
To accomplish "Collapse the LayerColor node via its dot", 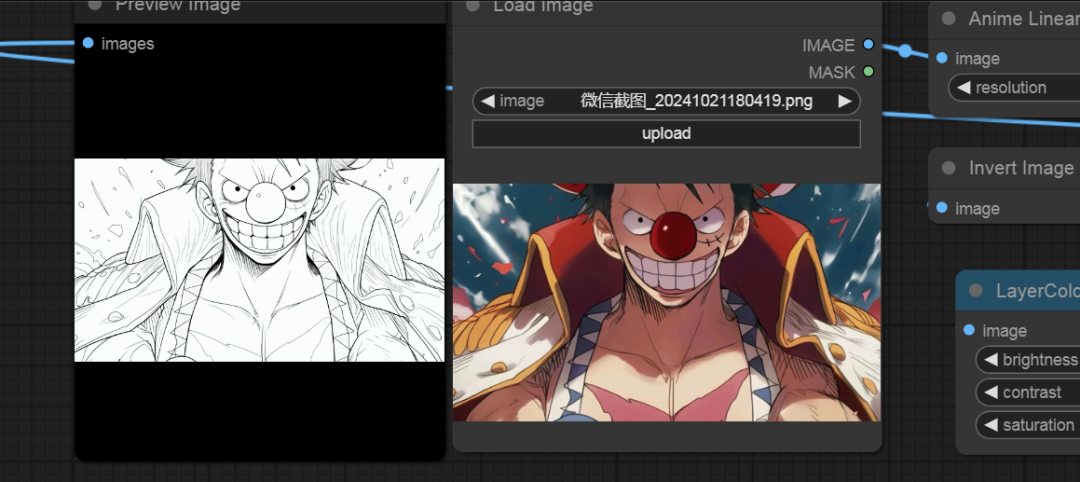I will 975,291.
